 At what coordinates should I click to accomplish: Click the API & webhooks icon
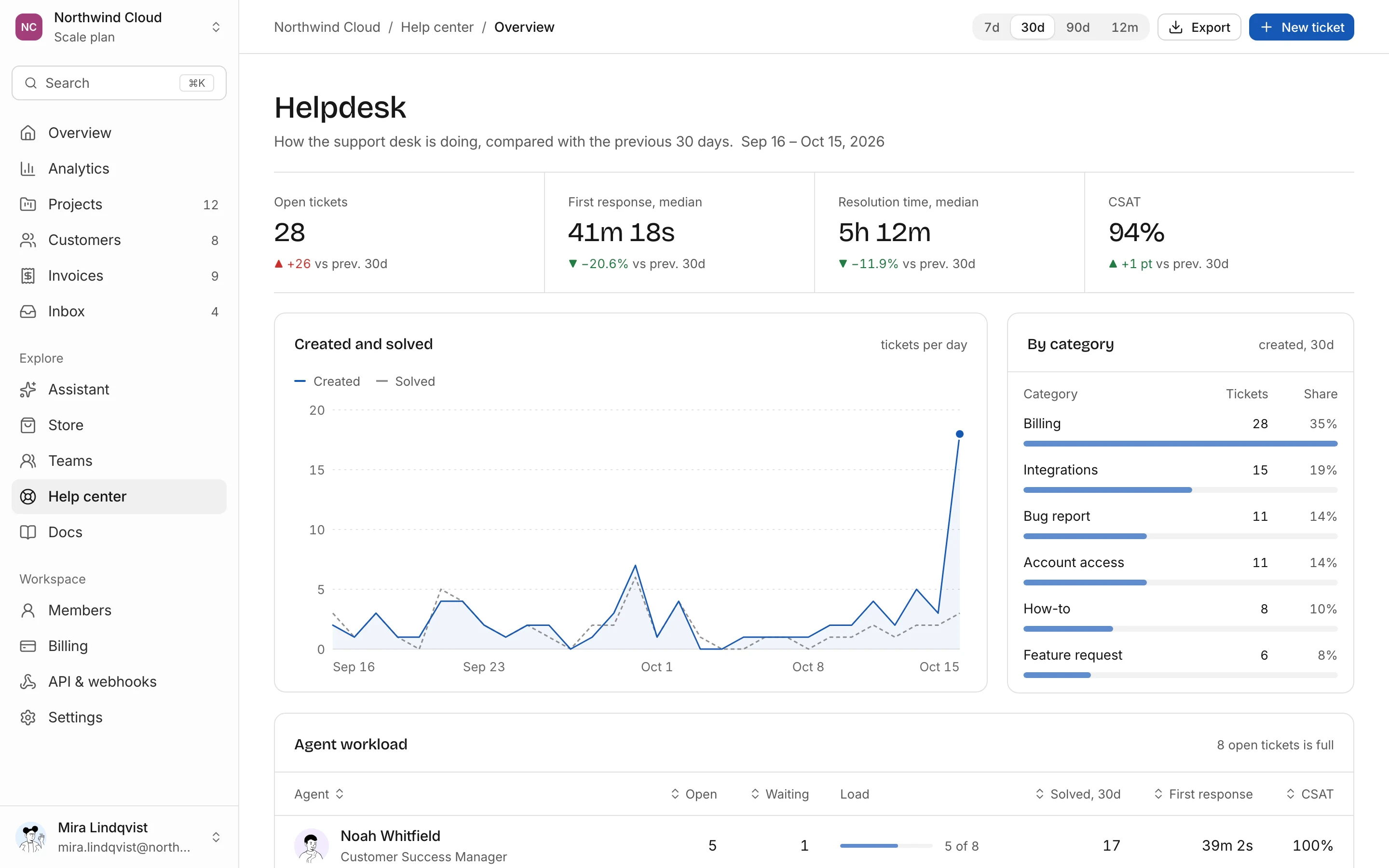tap(27, 681)
